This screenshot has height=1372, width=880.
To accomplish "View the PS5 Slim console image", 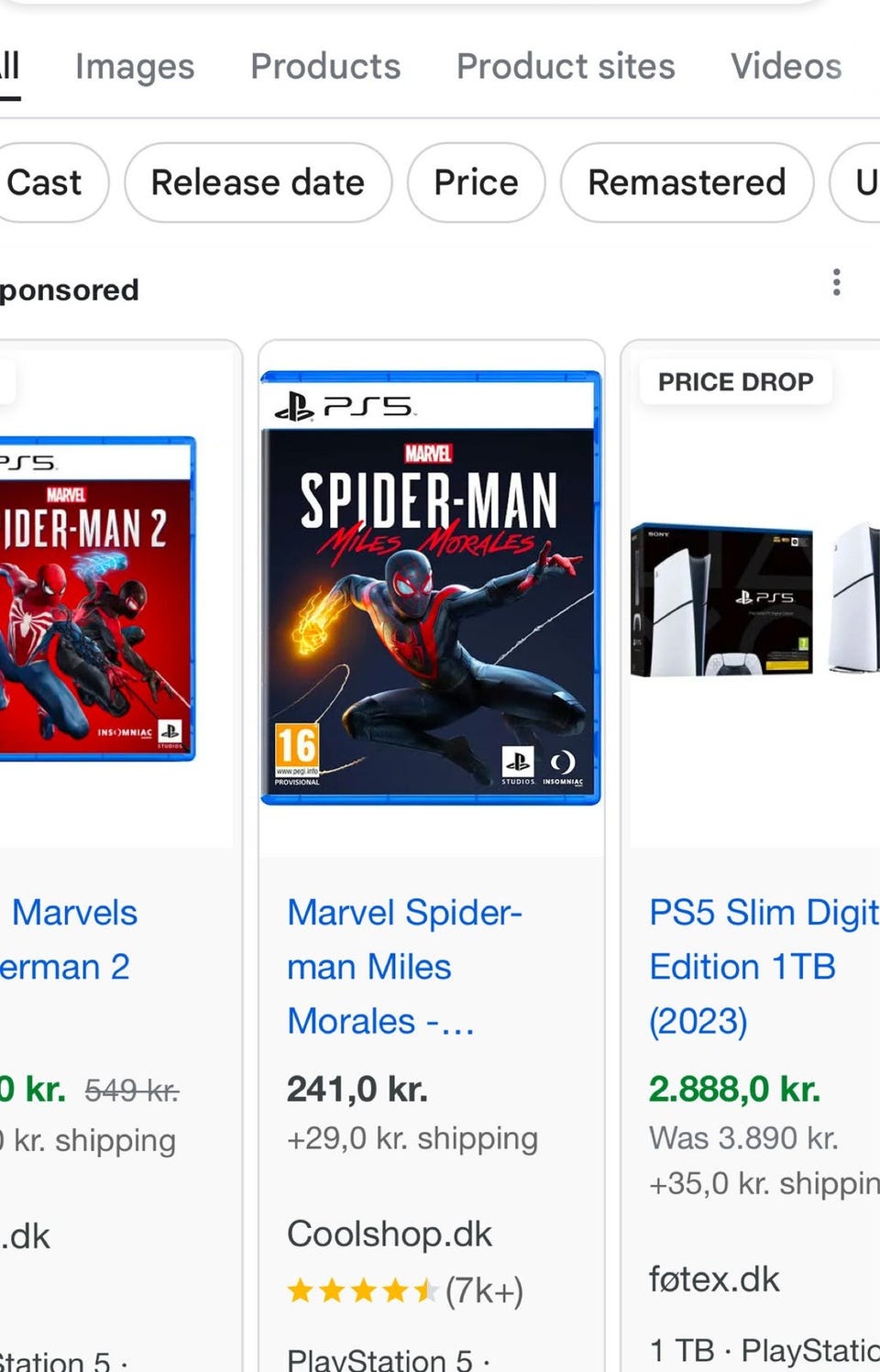I will click(x=753, y=600).
